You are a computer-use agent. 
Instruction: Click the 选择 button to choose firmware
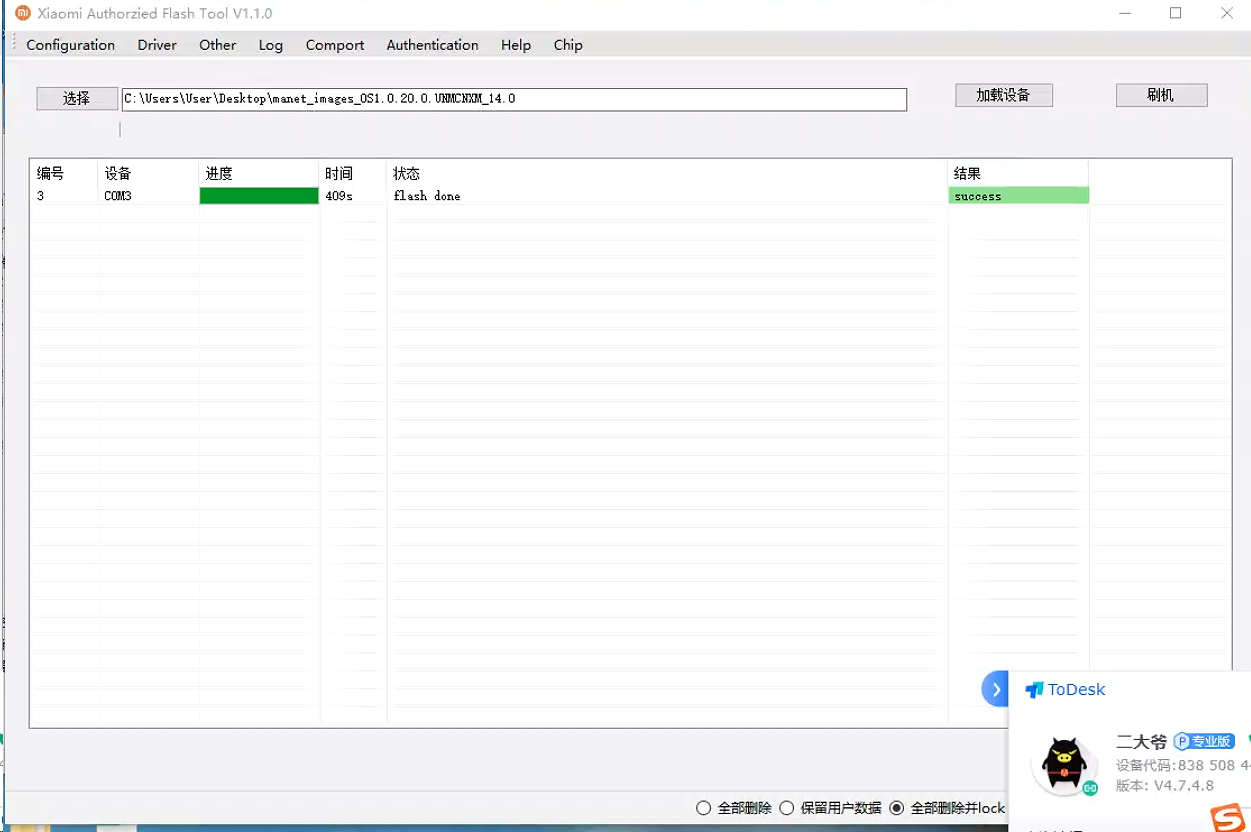pyautogui.click(x=77, y=98)
